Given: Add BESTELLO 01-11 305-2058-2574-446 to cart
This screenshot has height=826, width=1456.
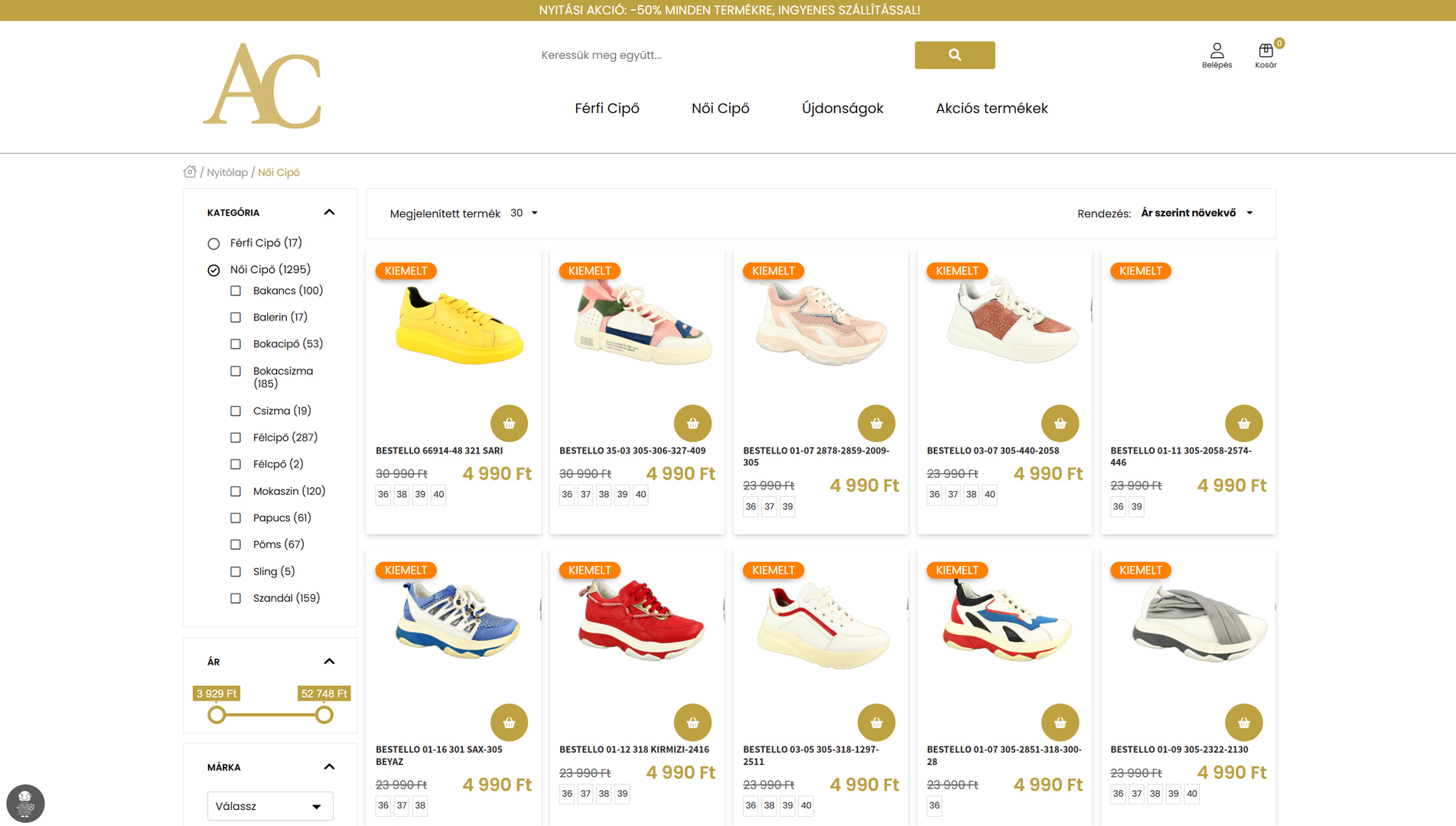Looking at the screenshot, I should (1243, 423).
